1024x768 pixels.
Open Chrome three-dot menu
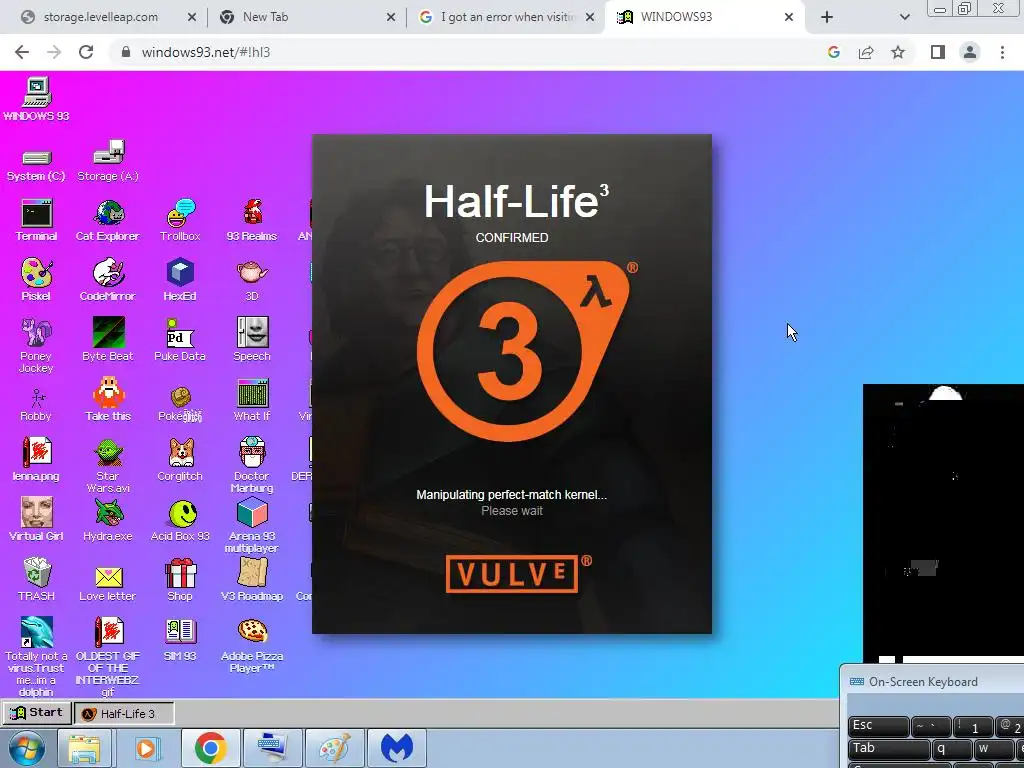(x=1002, y=52)
